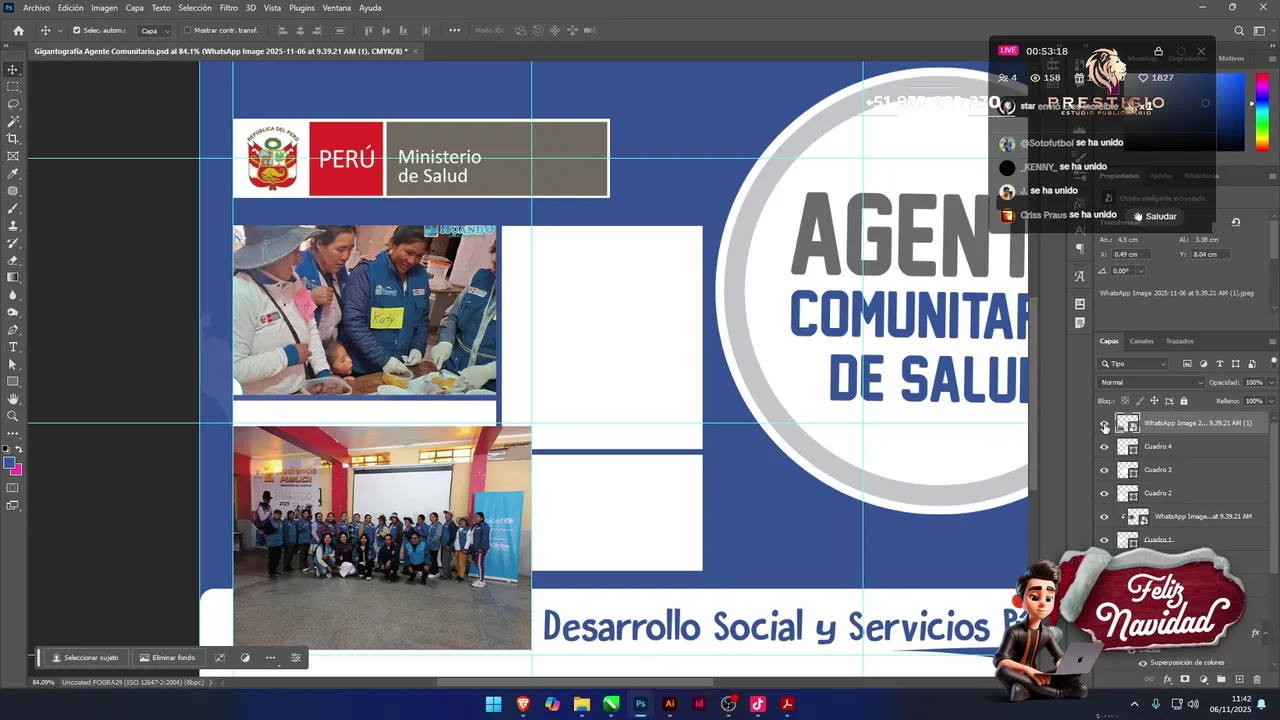Open Adobe Illustrator from the Windows taskbar

click(670, 704)
